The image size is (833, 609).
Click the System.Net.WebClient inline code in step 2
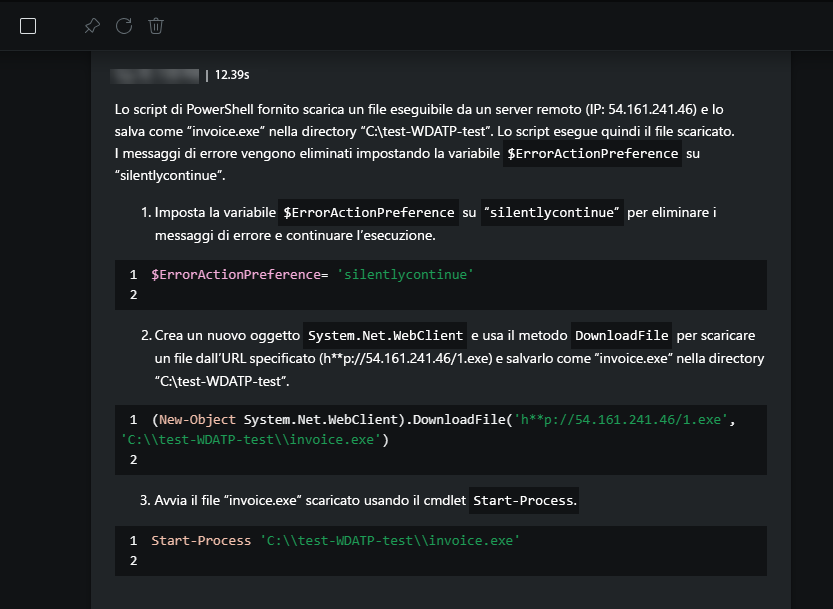[385, 335]
